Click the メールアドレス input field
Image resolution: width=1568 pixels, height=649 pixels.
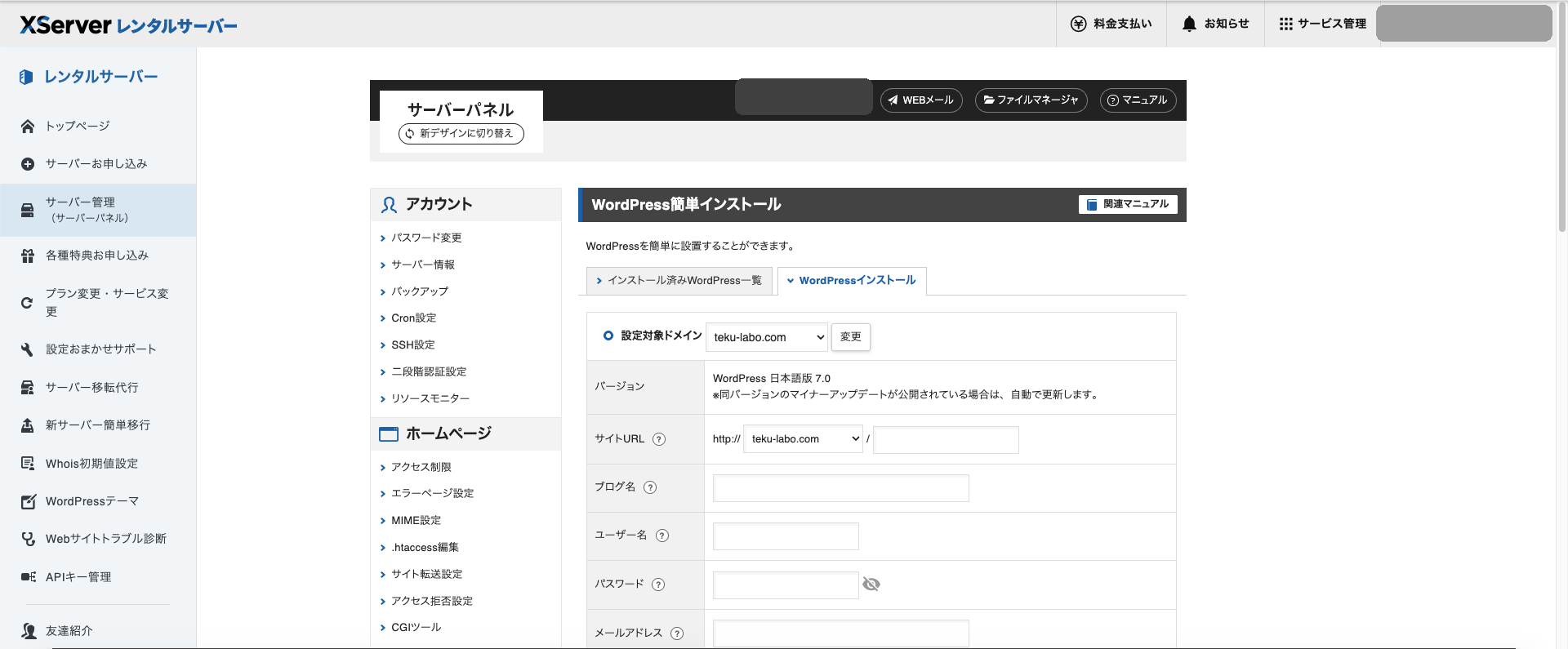[841, 633]
